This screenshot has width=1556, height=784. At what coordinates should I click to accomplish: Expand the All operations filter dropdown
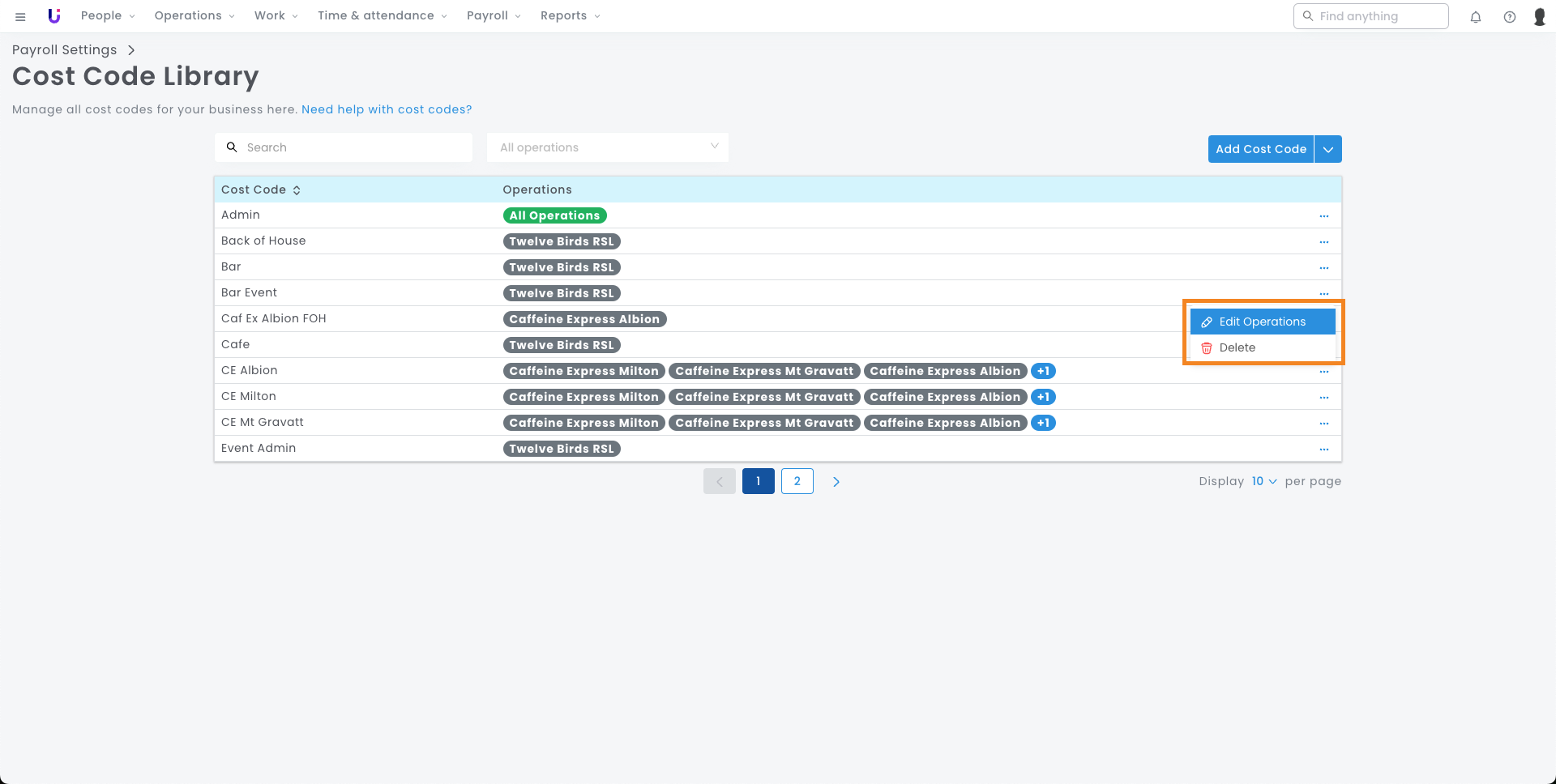[x=608, y=147]
